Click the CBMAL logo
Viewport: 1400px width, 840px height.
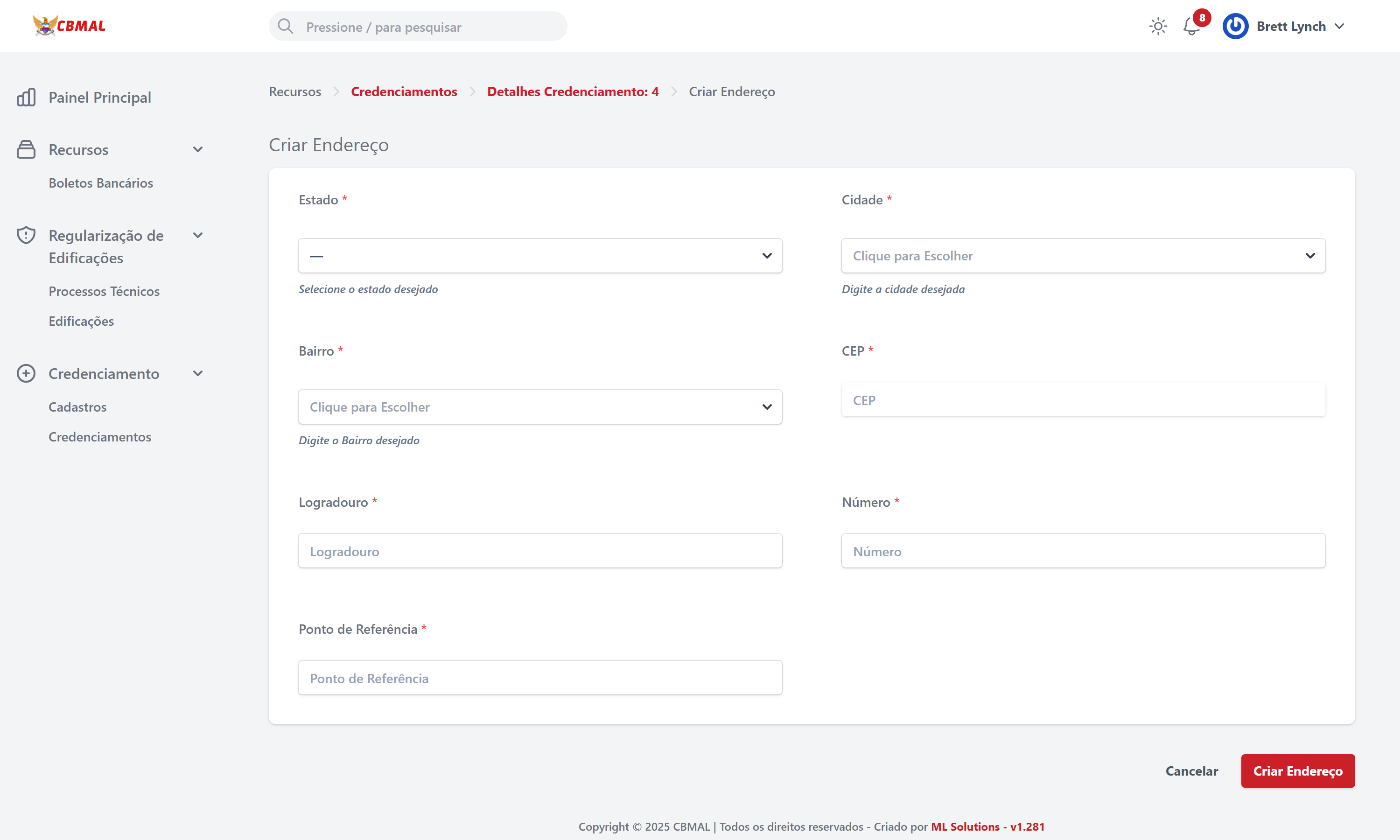[x=69, y=26]
